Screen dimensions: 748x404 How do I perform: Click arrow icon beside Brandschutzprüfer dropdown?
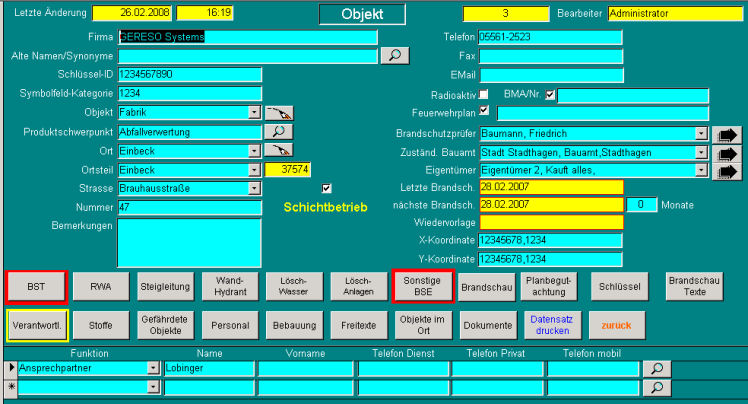tap(727, 133)
